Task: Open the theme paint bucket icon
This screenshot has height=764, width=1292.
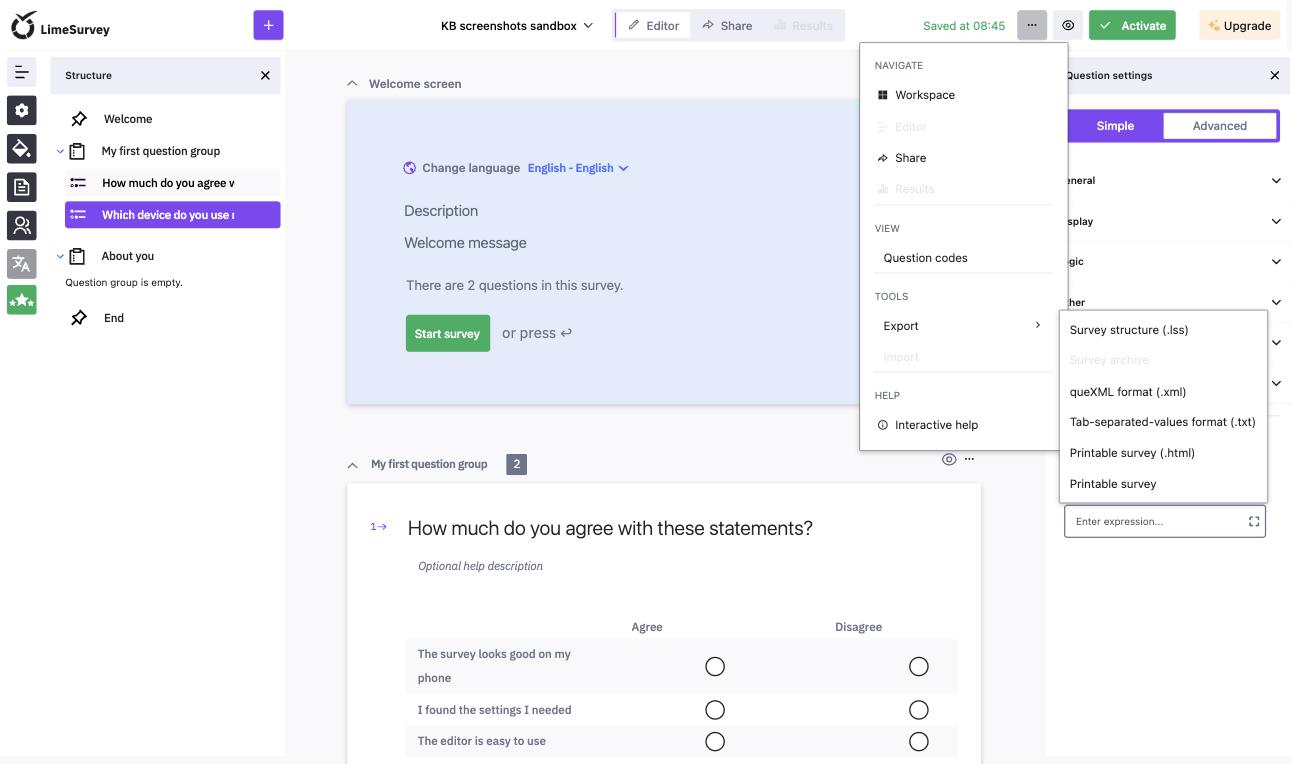Action: 21,148
